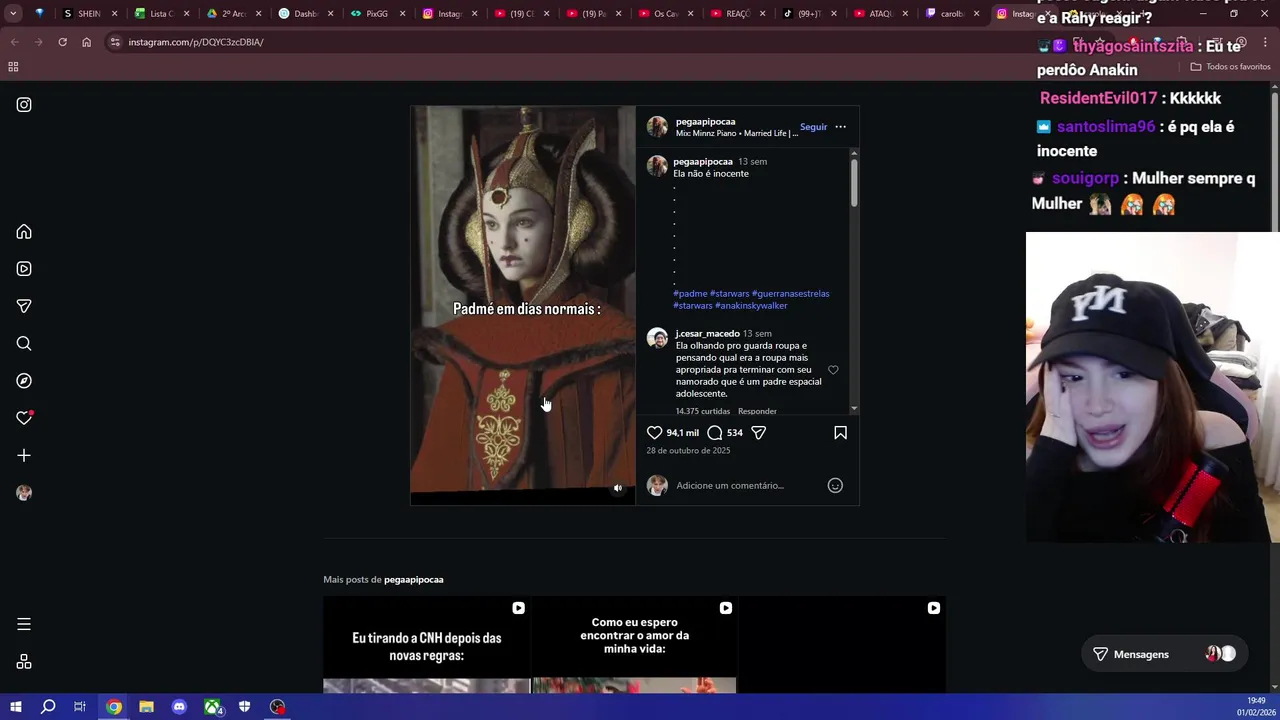Image resolution: width=1280 pixels, height=720 pixels.
Task: Like j.cesar_macedo's comment
Action: pos(833,370)
